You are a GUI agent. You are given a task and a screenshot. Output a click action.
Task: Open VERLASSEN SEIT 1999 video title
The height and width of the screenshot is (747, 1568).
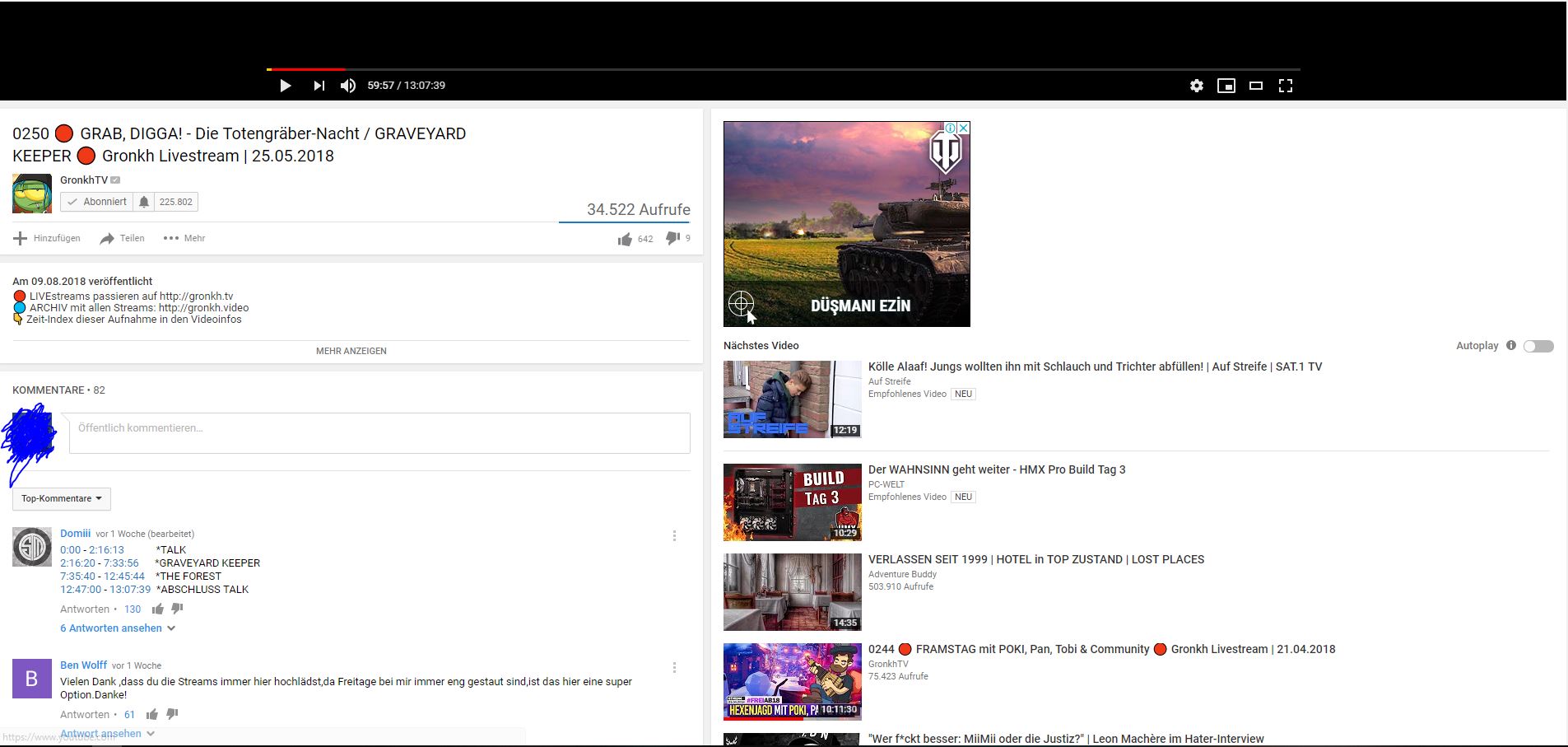click(x=1036, y=560)
